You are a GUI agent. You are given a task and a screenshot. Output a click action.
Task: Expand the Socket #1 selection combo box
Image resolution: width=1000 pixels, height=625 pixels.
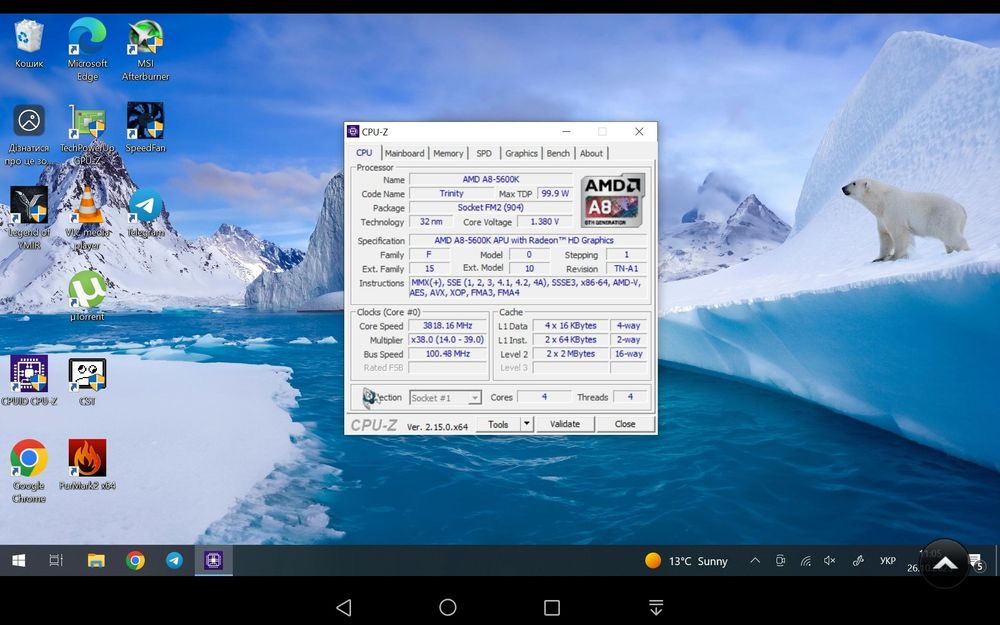click(445, 398)
